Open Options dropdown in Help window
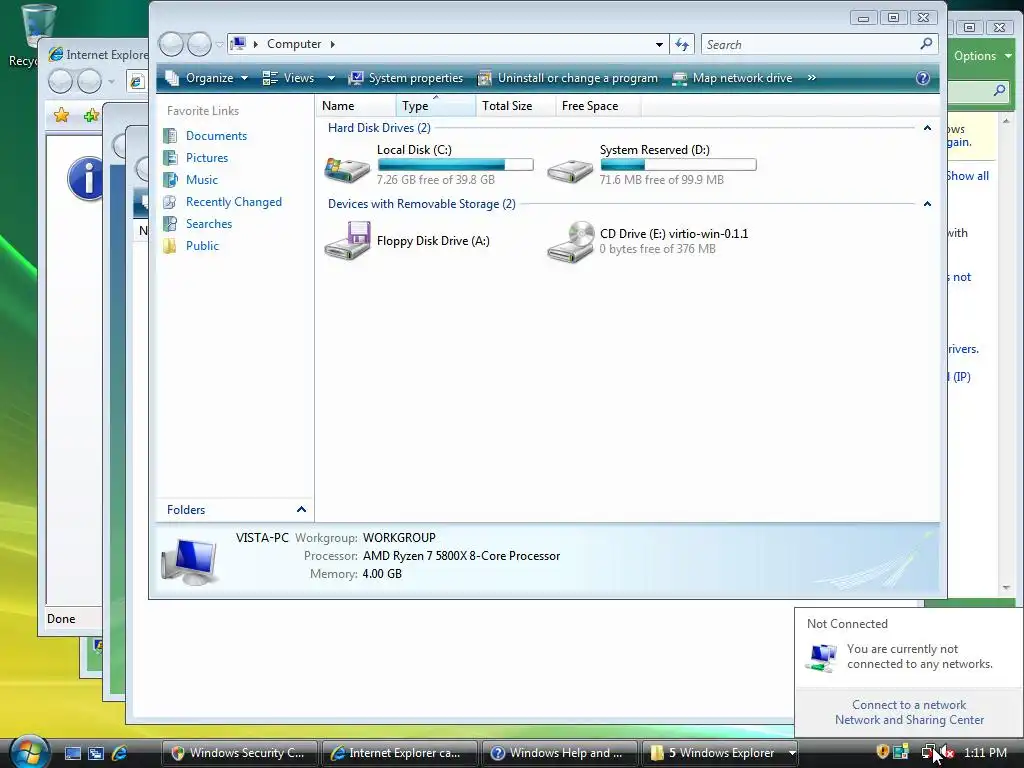Viewport: 1024px width, 768px height. point(982,56)
